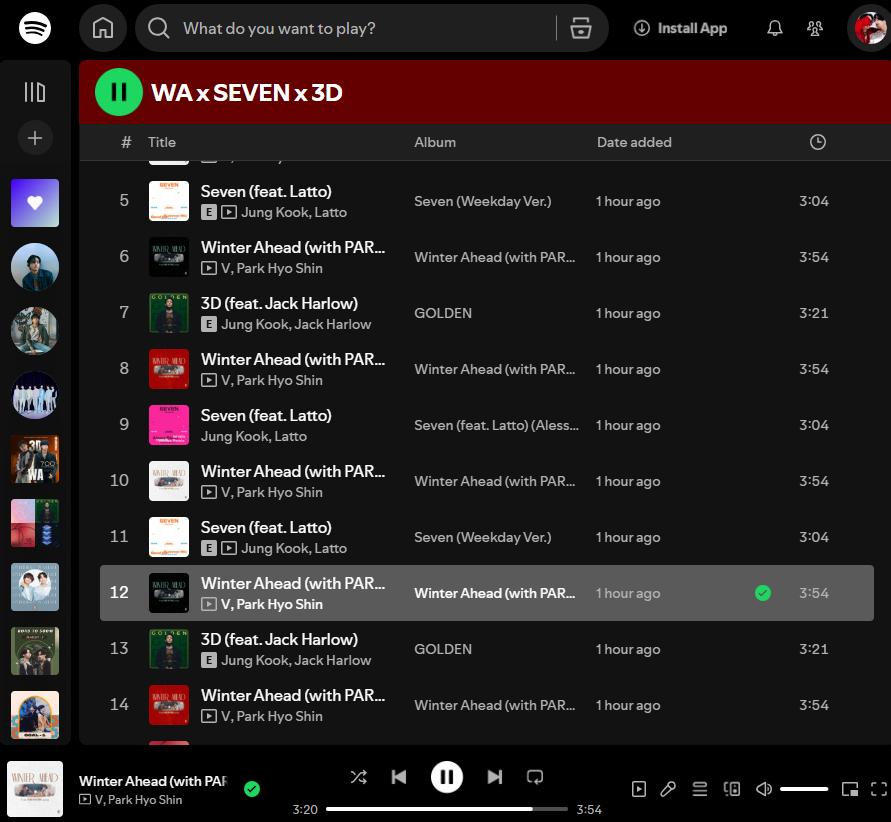The width and height of the screenshot is (891, 822).
Task: Open the Friend Activity icon
Action: coord(815,28)
